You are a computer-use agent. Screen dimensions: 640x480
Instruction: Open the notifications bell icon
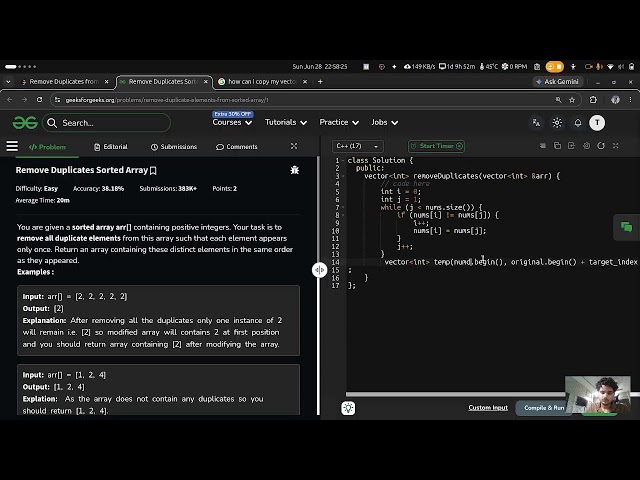point(578,123)
